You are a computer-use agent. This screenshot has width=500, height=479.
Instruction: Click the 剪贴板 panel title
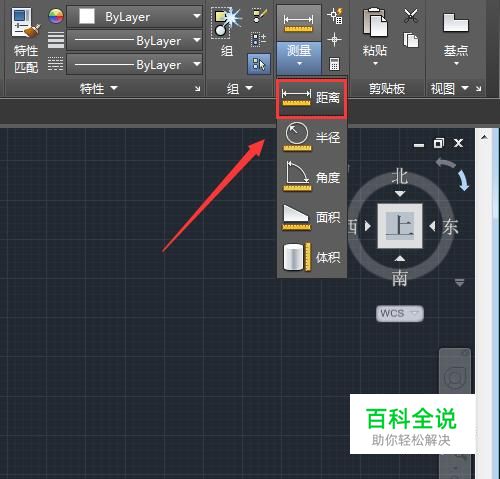coord(387,89)
